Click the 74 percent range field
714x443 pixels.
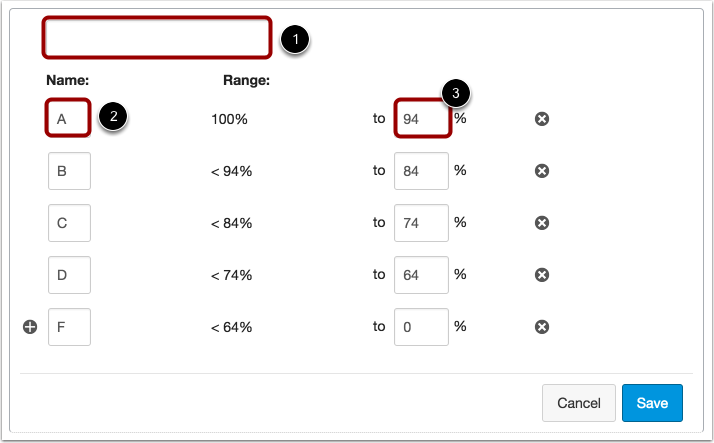coord(419,223)
